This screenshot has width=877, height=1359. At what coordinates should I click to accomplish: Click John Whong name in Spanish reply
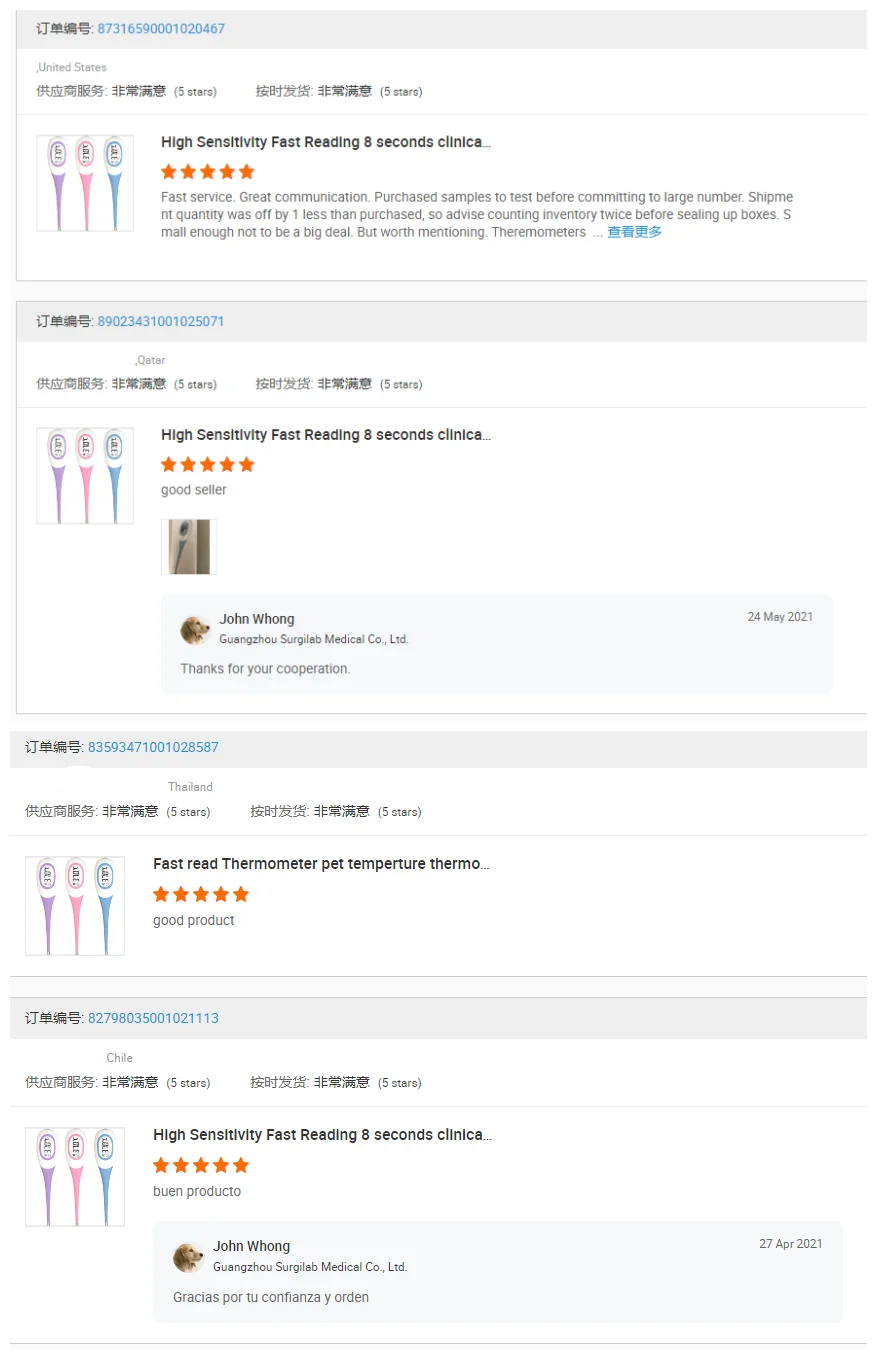[x=251, y=1246]
